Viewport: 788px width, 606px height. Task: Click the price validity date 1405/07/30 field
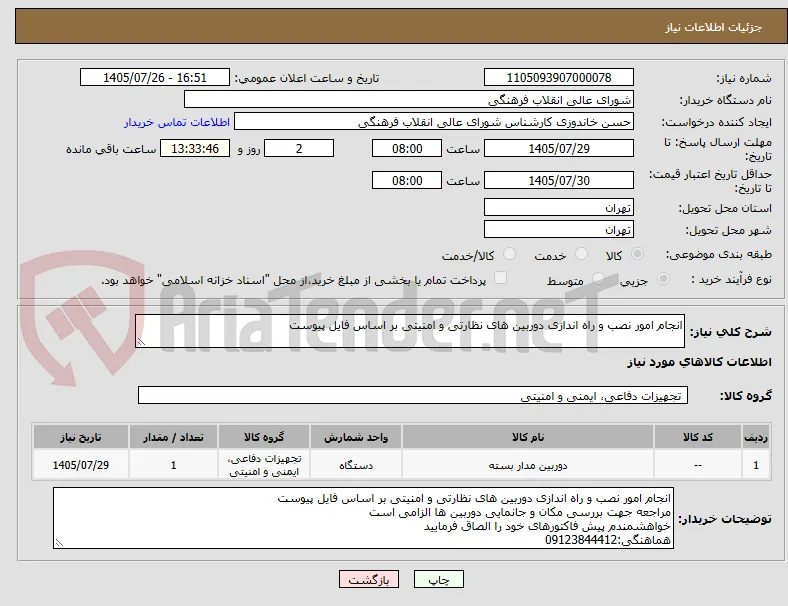click(x=559, y=180)
